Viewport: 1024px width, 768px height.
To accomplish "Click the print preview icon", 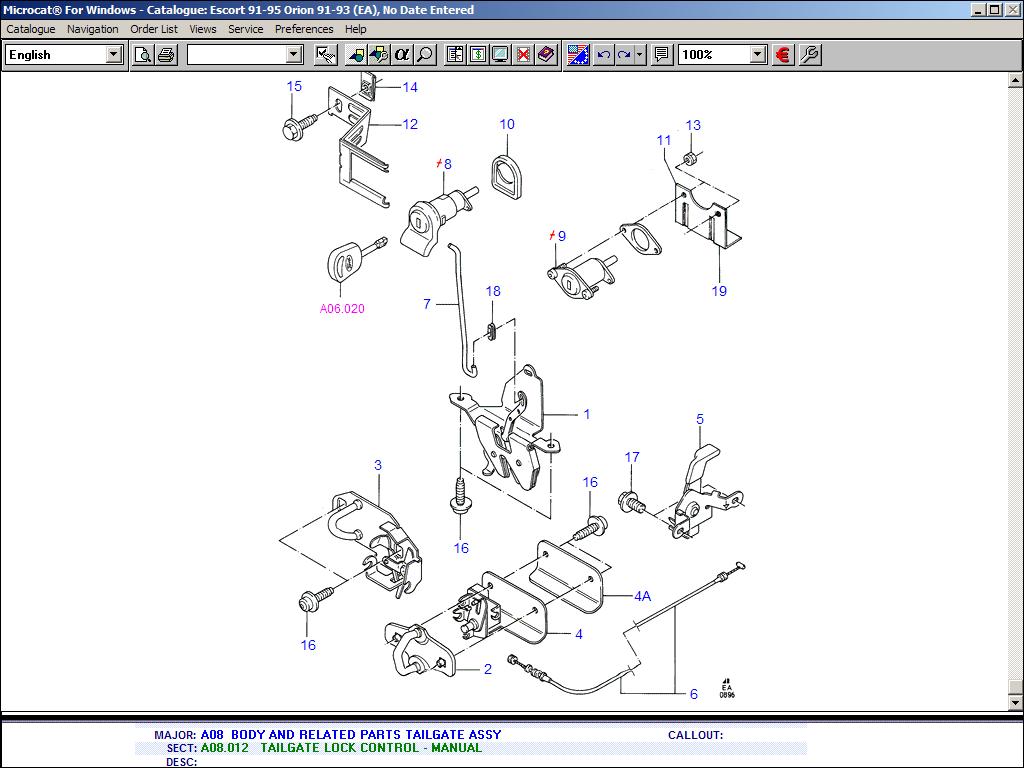I will pyautogui.click(x=143, y=54).
